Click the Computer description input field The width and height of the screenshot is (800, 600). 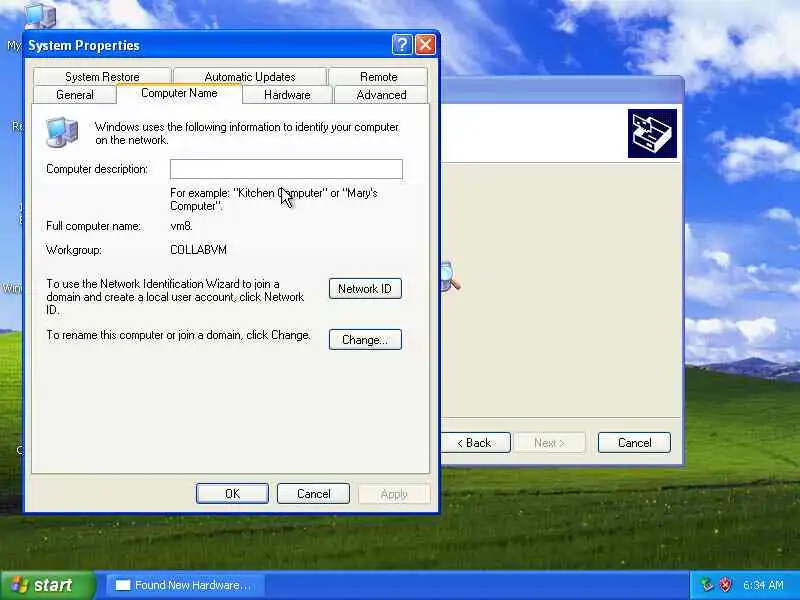point(286,169)
